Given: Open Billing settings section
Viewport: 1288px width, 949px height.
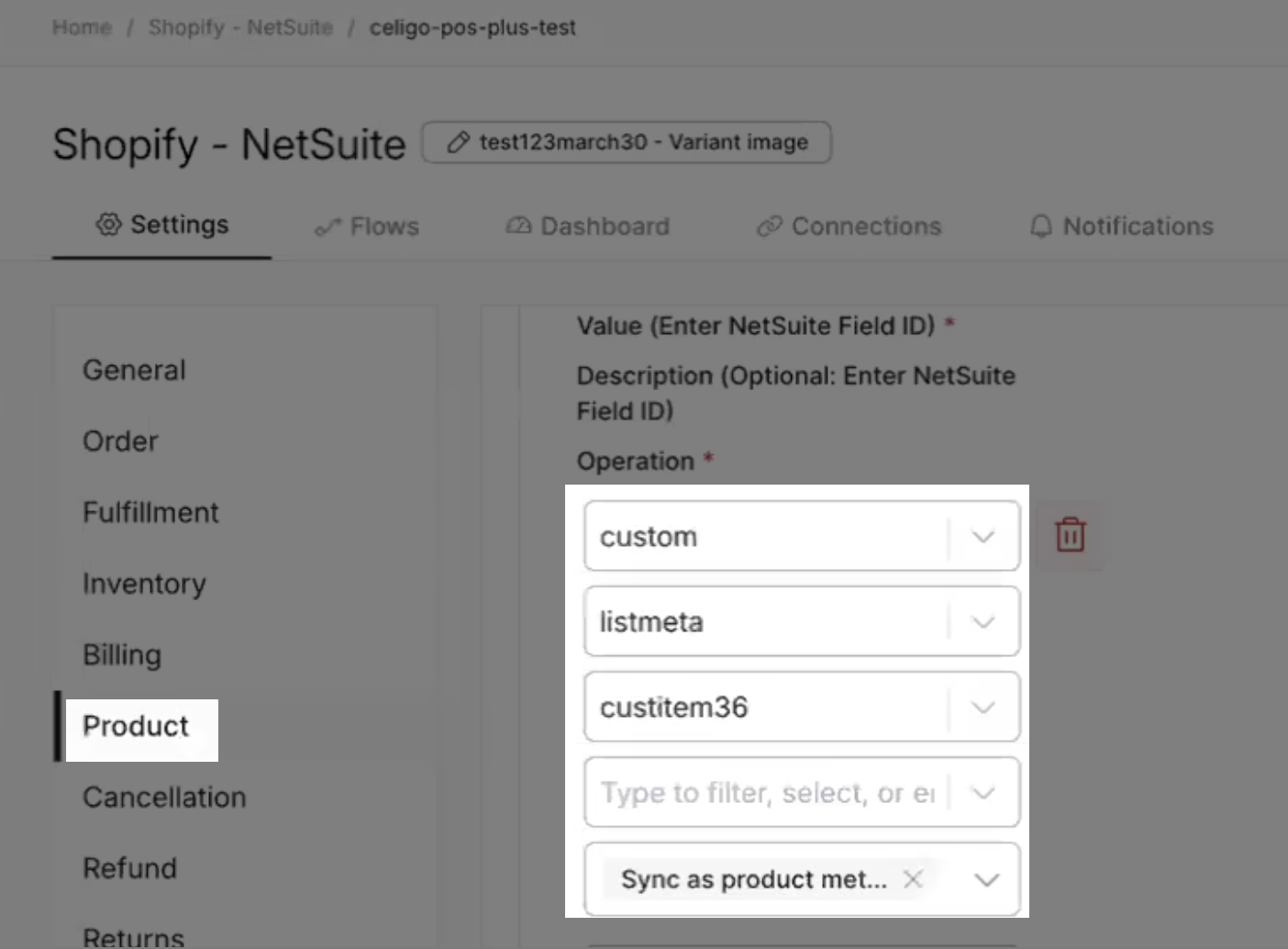Looking at the screenshot, I should (122, 655).
